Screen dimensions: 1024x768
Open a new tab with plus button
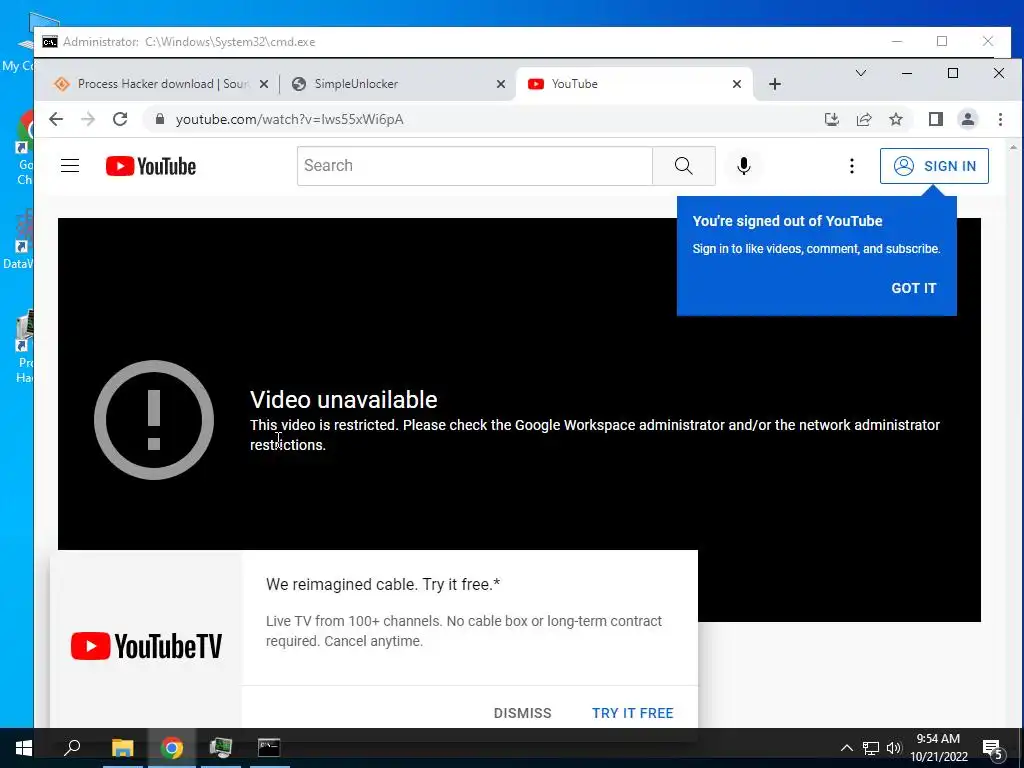tap(775, 84)
